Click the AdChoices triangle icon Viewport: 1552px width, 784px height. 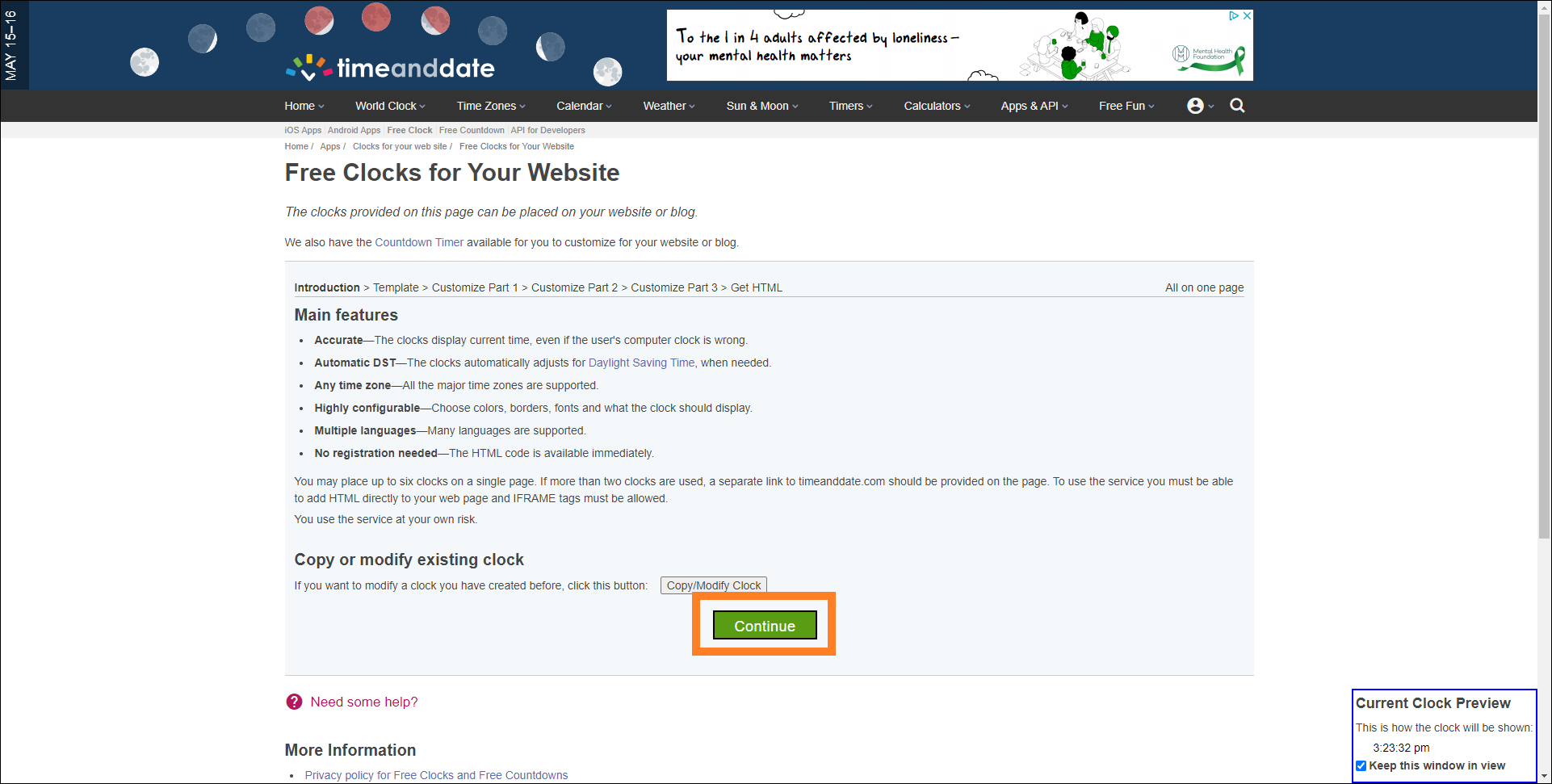(1233, 15)
